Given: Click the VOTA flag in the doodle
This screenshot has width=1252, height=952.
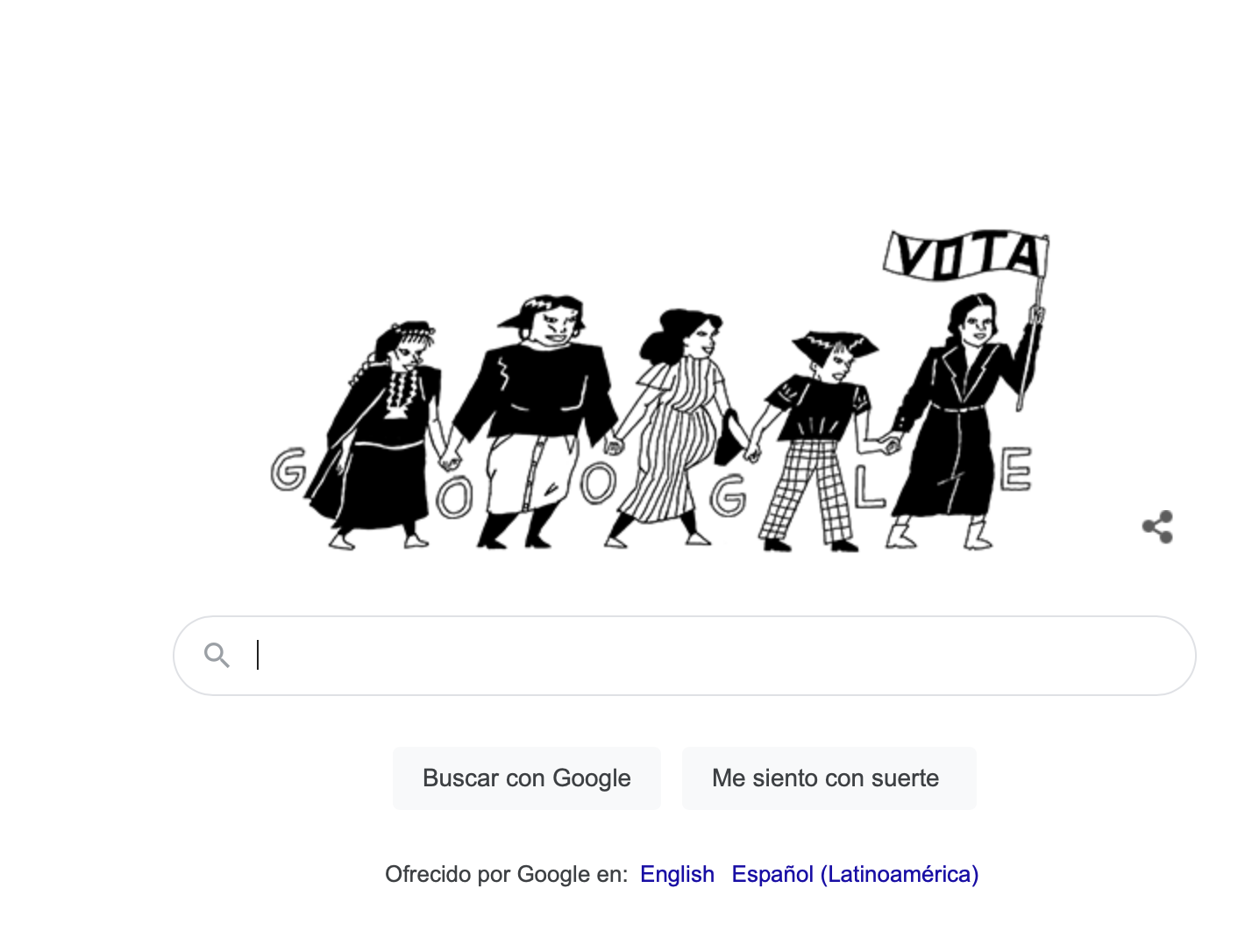Looking at the screenshot, I should coord(966,257).
